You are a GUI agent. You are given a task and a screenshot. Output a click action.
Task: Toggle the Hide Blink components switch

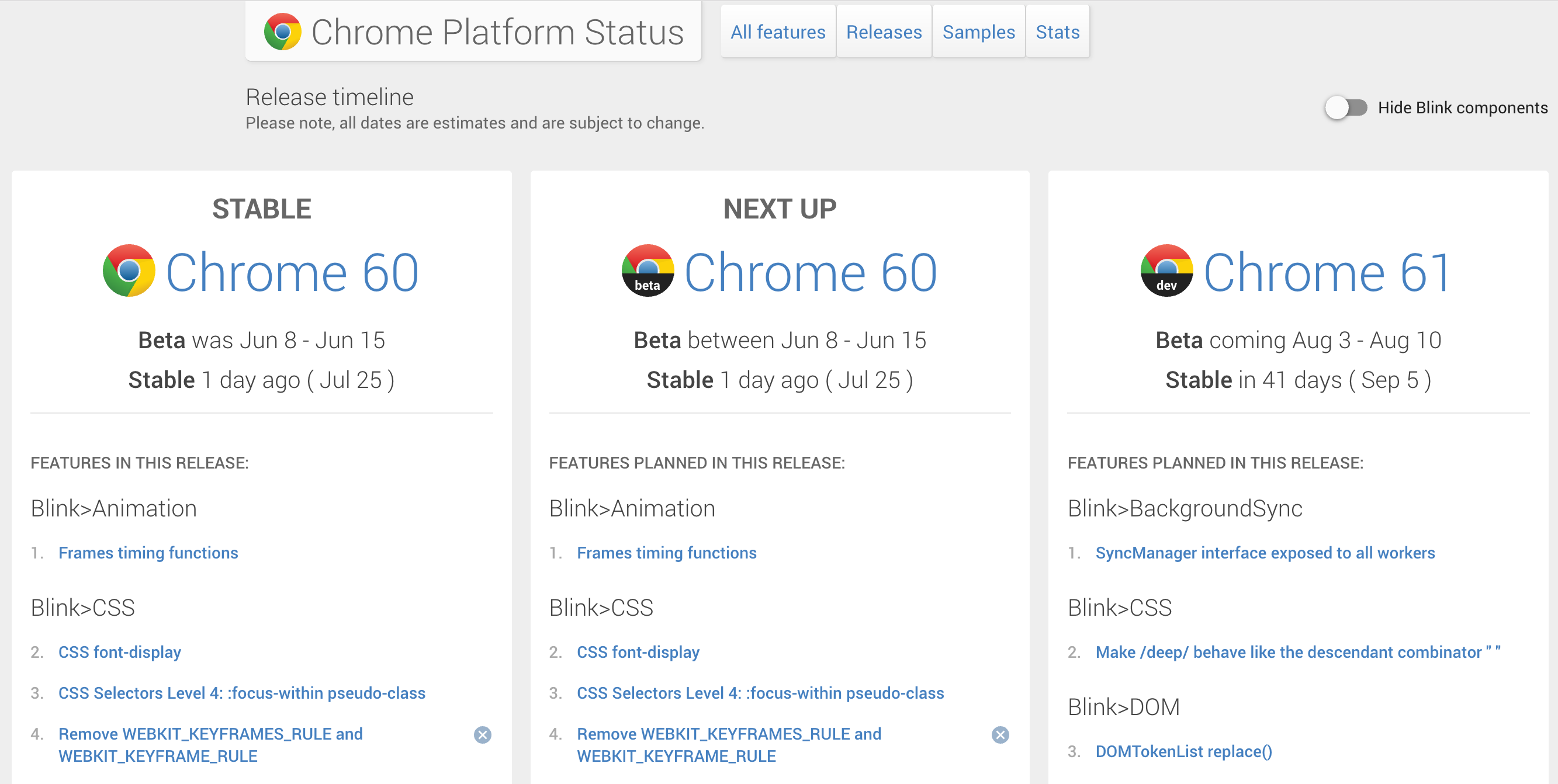[x=1346, y=108]
